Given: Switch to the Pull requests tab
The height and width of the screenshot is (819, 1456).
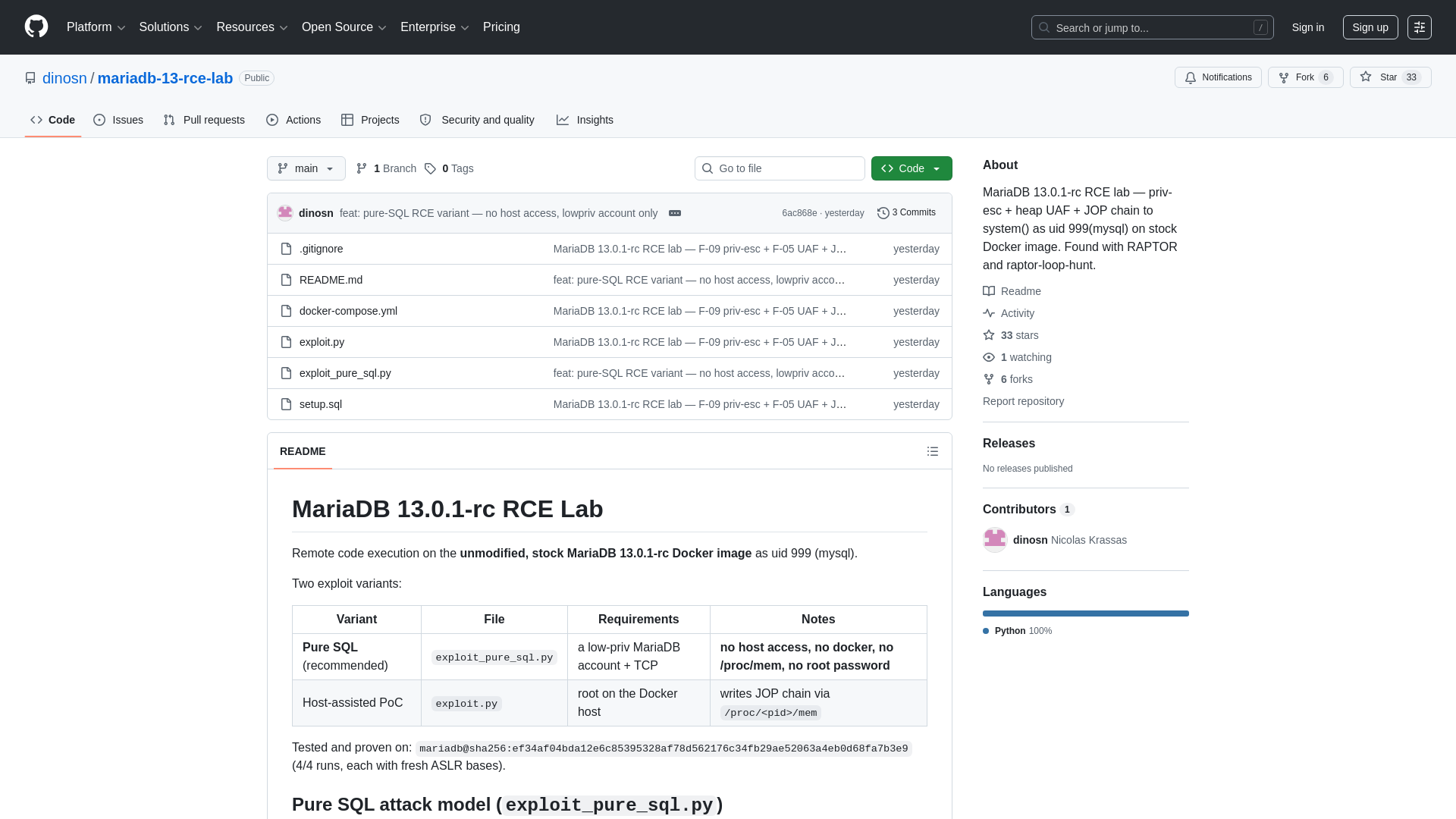Looking at the screenshot, I should tap(204, 120).
